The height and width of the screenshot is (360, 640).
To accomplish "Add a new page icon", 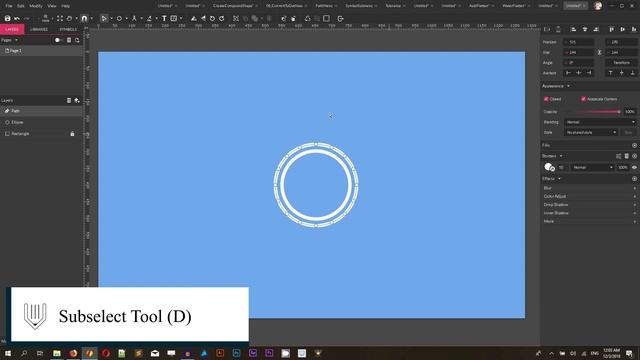I will 77,40.
